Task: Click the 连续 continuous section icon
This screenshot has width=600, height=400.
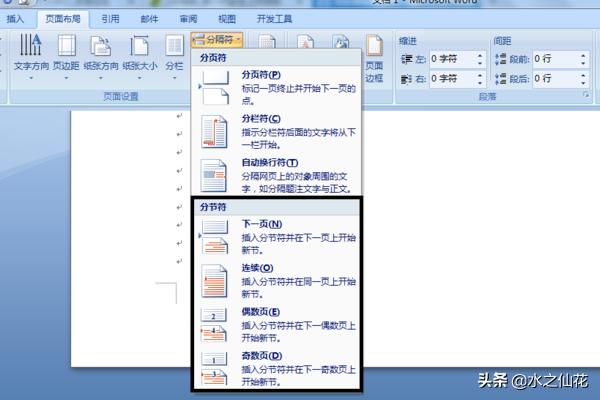Action: [214, 281]
